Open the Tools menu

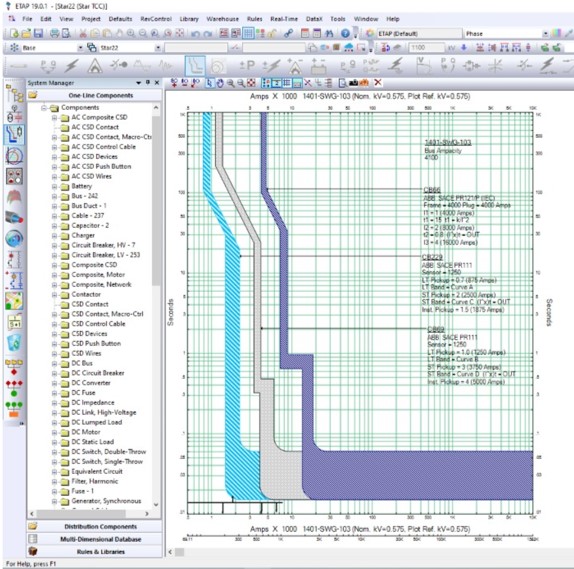coord(338,19)
